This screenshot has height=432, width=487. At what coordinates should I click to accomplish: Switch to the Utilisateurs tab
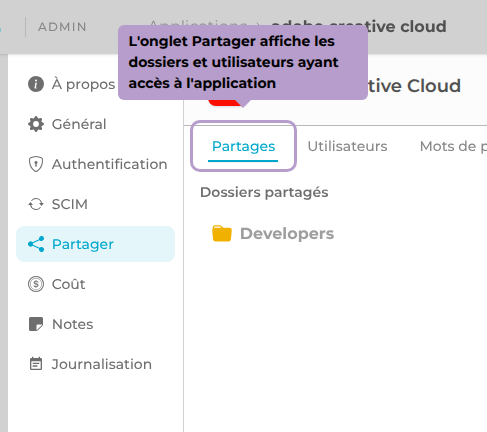tap(347, 146)
